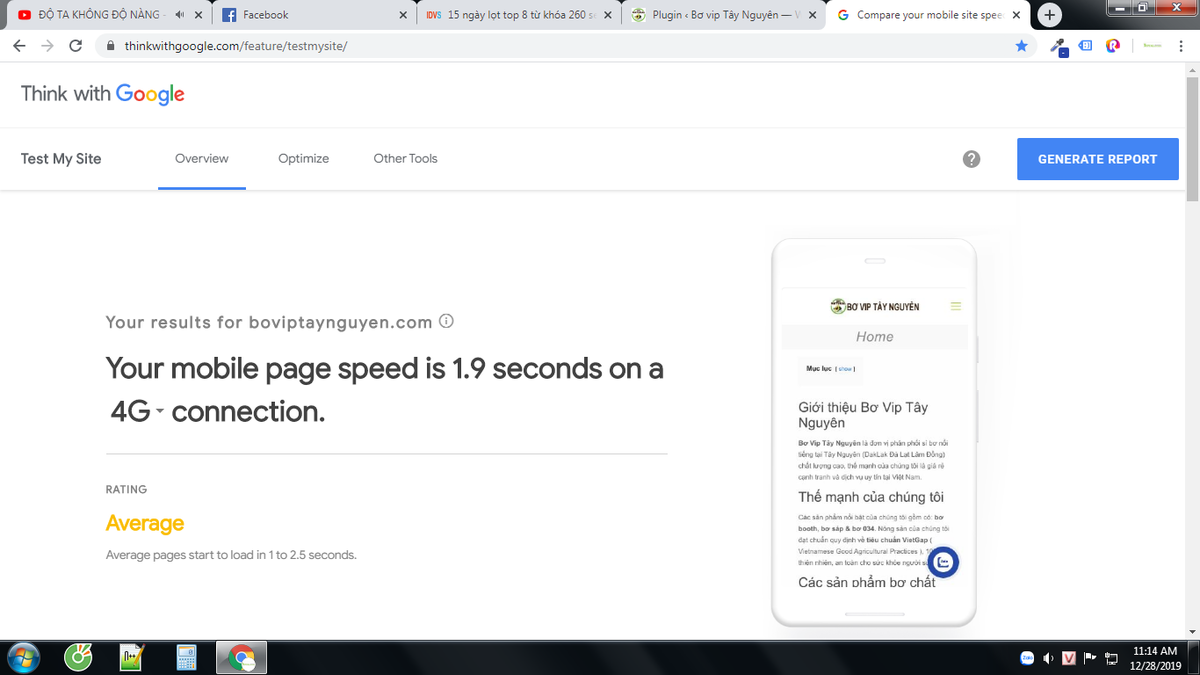The image size is (1200, 675).
Task: Close the YouTube tab
Action: coord(199,15)
